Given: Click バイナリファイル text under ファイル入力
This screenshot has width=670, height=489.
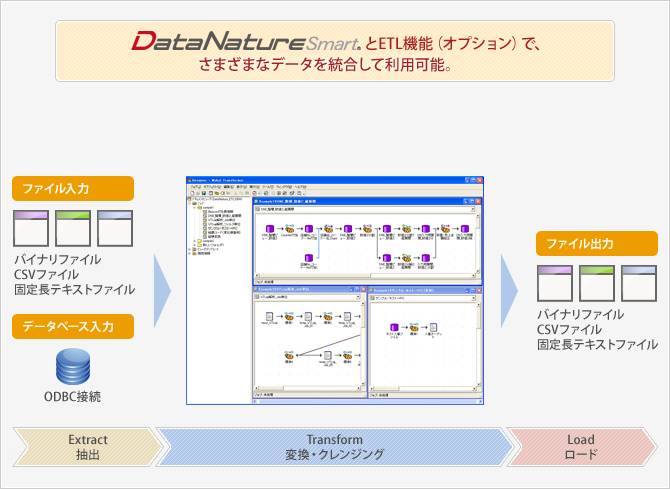Looking at the screenshot, I should pos(58,259).
